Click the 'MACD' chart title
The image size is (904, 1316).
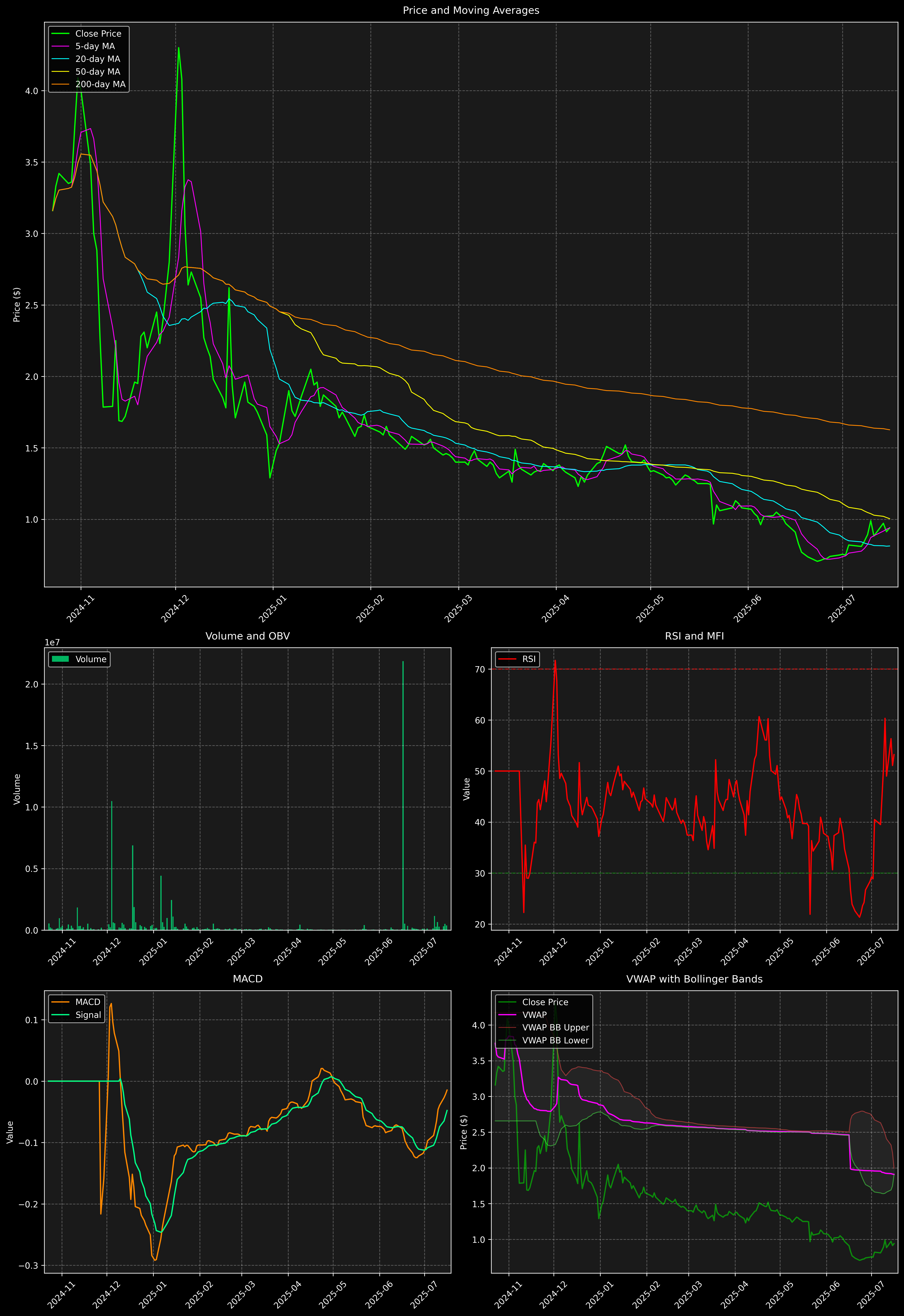pyautogui.click(x=248, y=979)
